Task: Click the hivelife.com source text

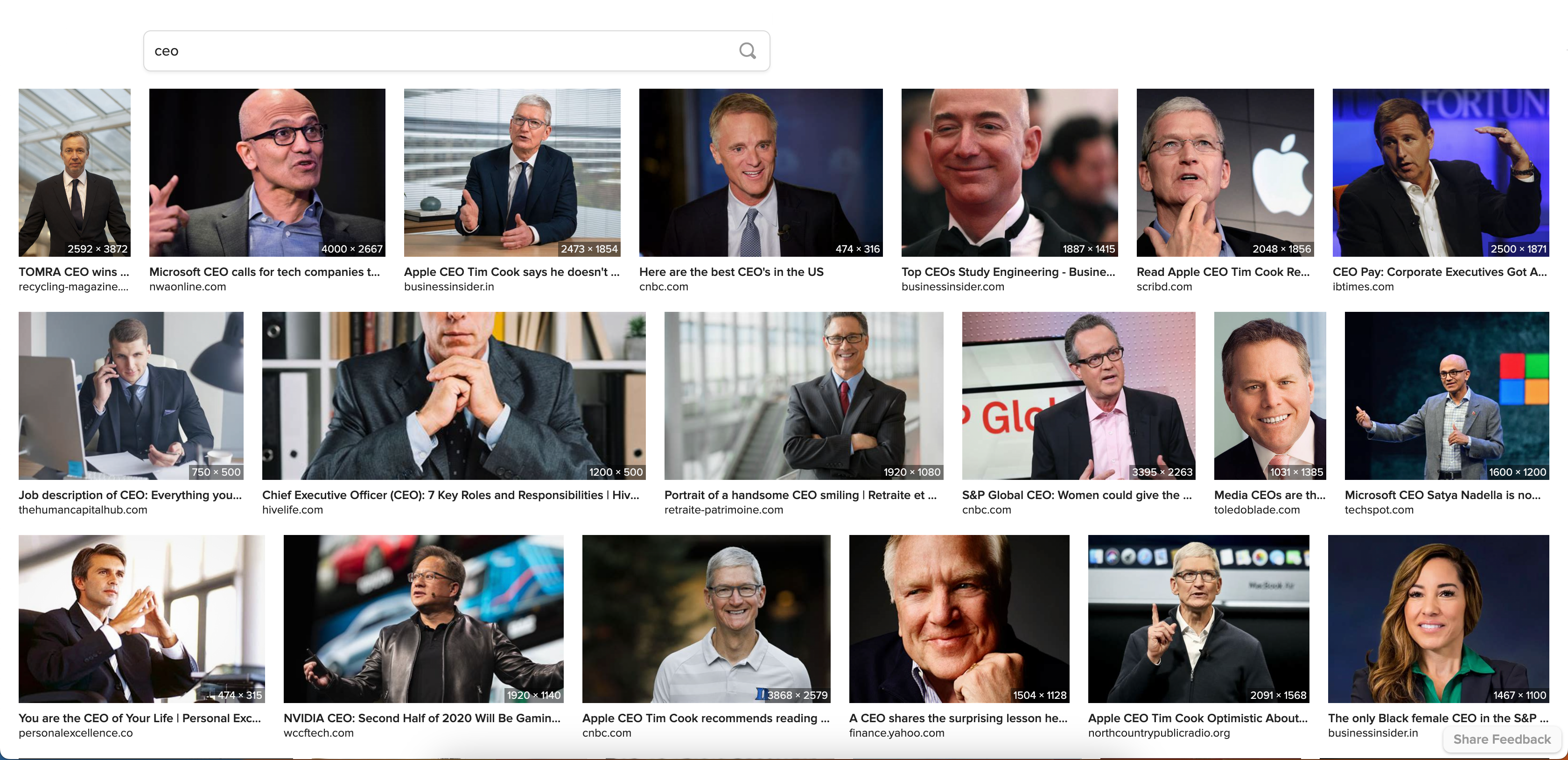Action: point(292,510)
